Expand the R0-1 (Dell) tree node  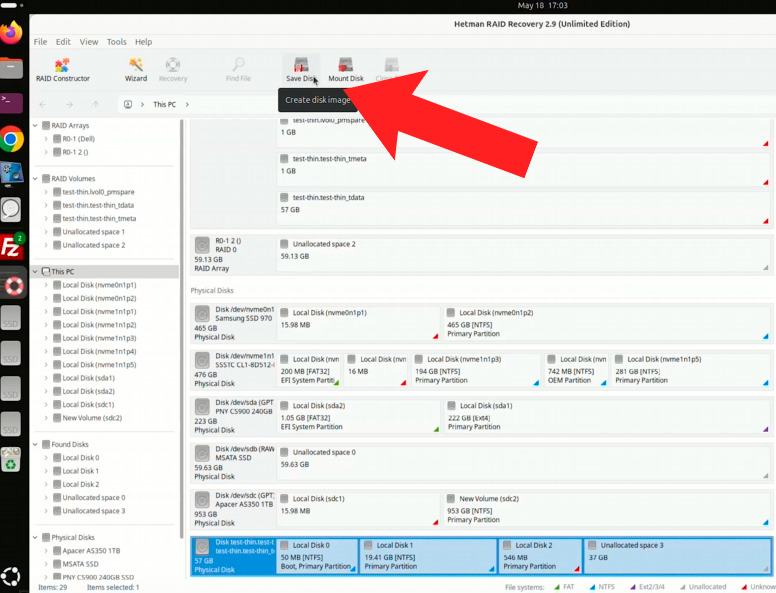[46, 139]
